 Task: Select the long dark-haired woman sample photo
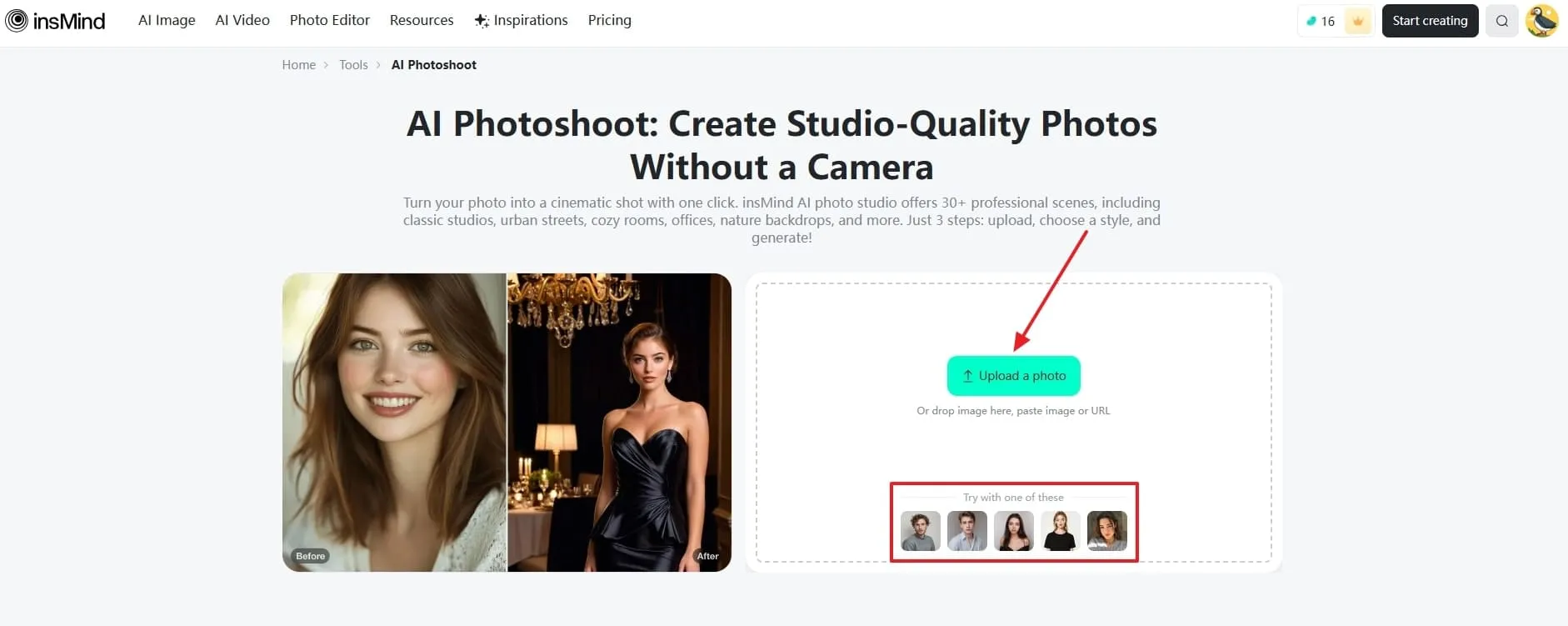click(1013, 531)
